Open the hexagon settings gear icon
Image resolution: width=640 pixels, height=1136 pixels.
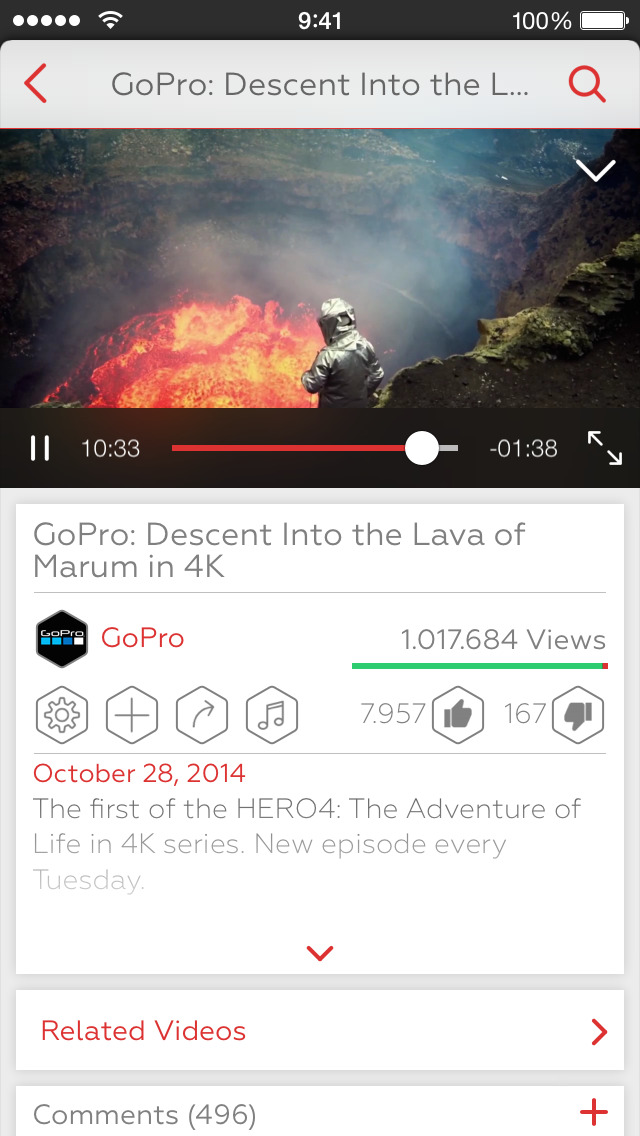point(62,714)
